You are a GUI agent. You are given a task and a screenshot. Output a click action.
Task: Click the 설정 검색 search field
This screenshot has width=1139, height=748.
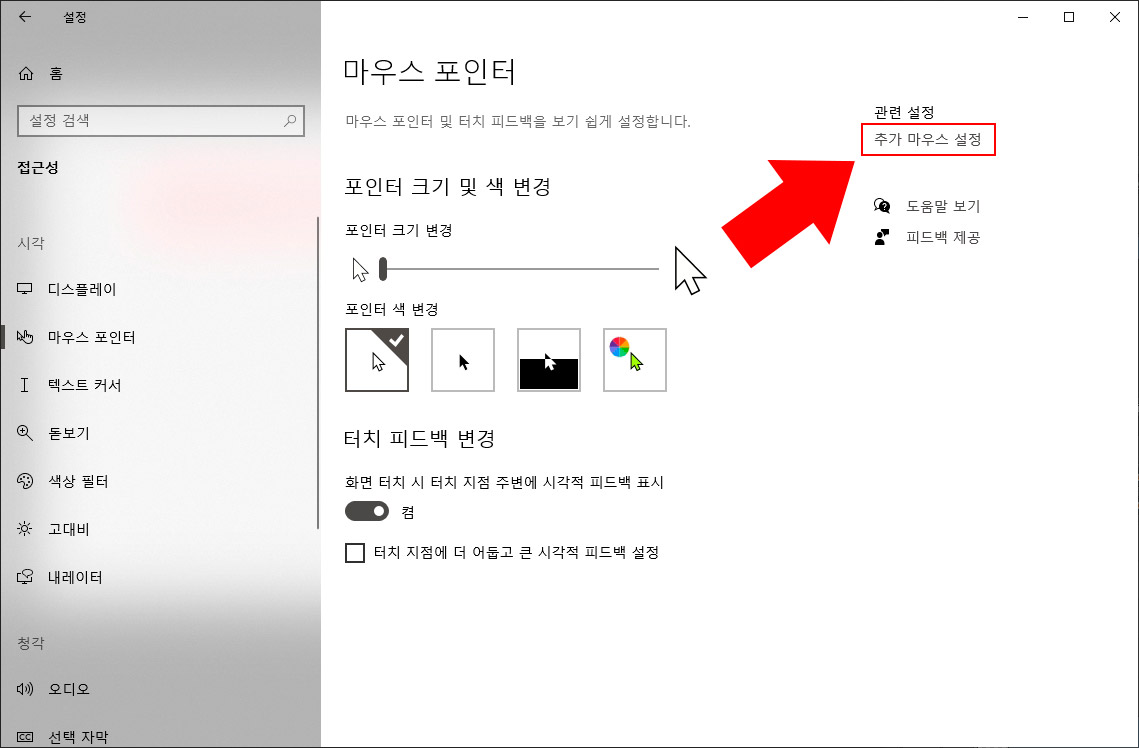(x=161, y=121)
